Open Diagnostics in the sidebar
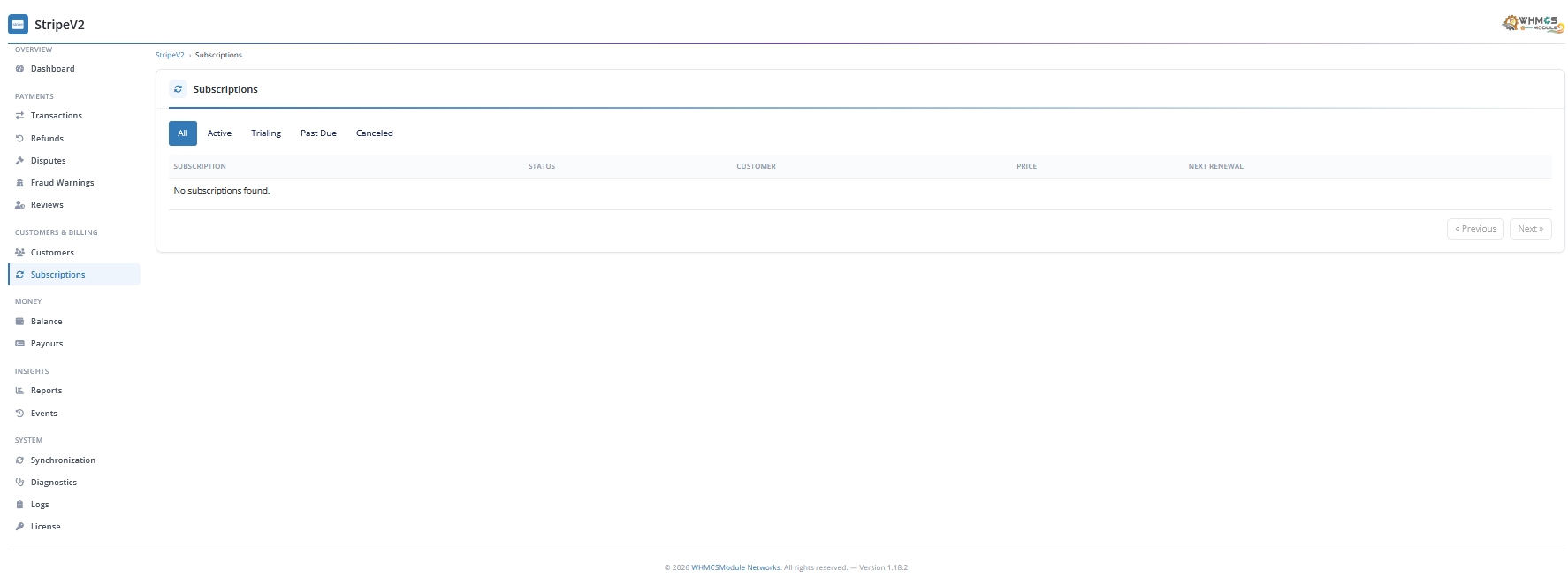1568x578 pixels. [x=74, y=483]
